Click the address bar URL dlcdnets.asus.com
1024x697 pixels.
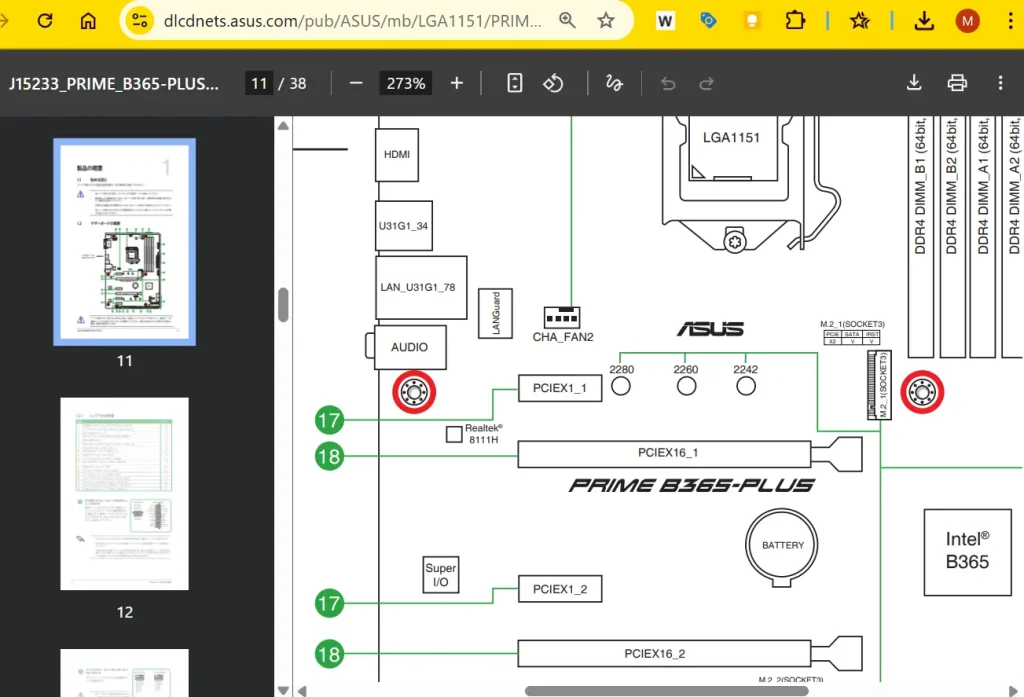pyautogui.click(x=352, y=21)
